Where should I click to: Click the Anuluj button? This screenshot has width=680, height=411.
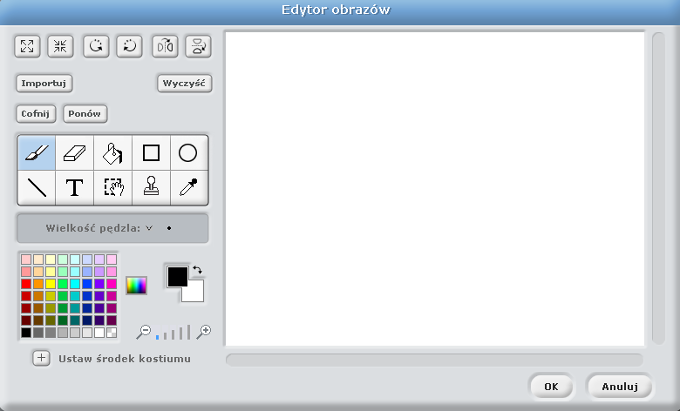619,386
